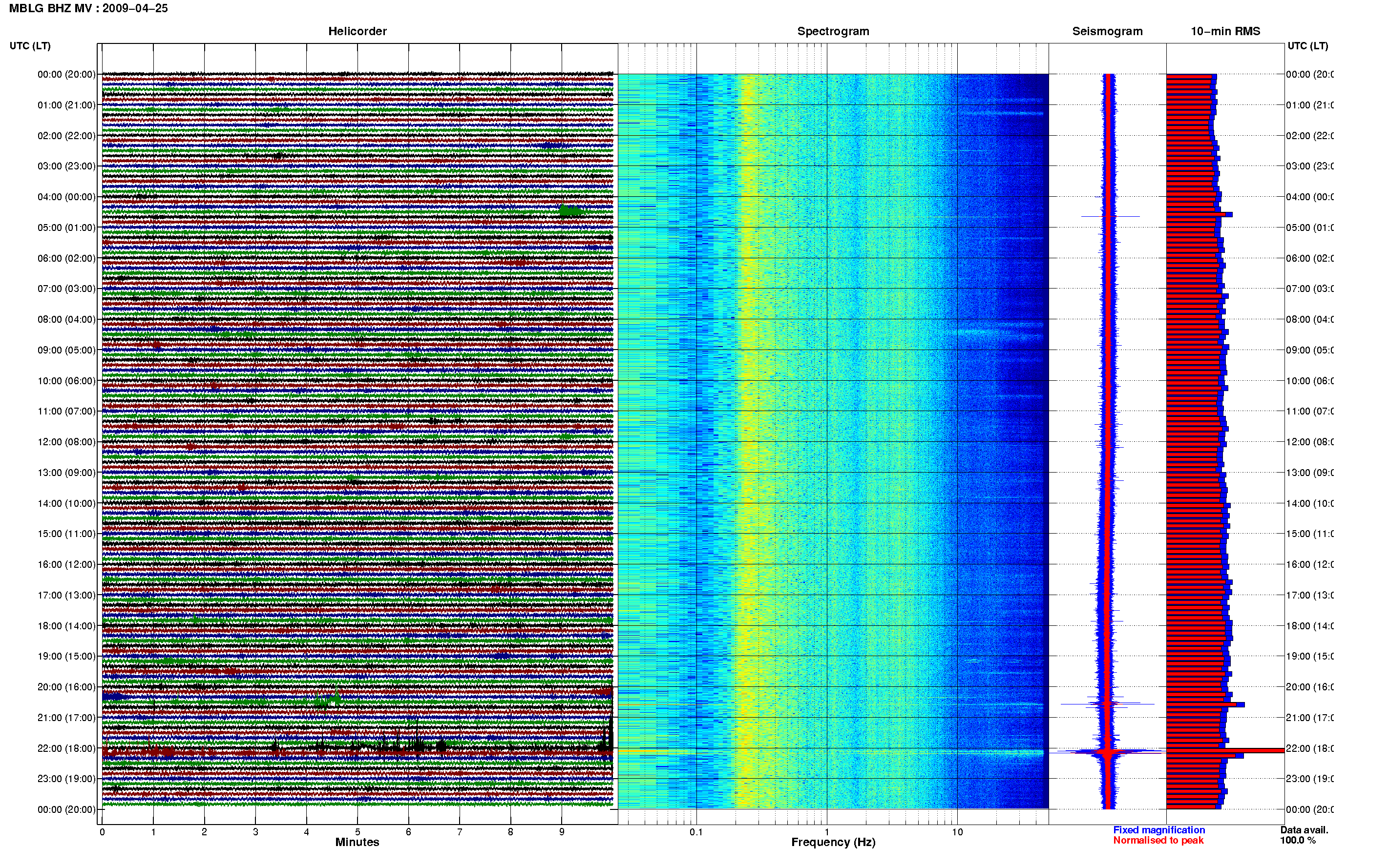Click the left '01:00 (21:00)' time label

click(66, 105)
